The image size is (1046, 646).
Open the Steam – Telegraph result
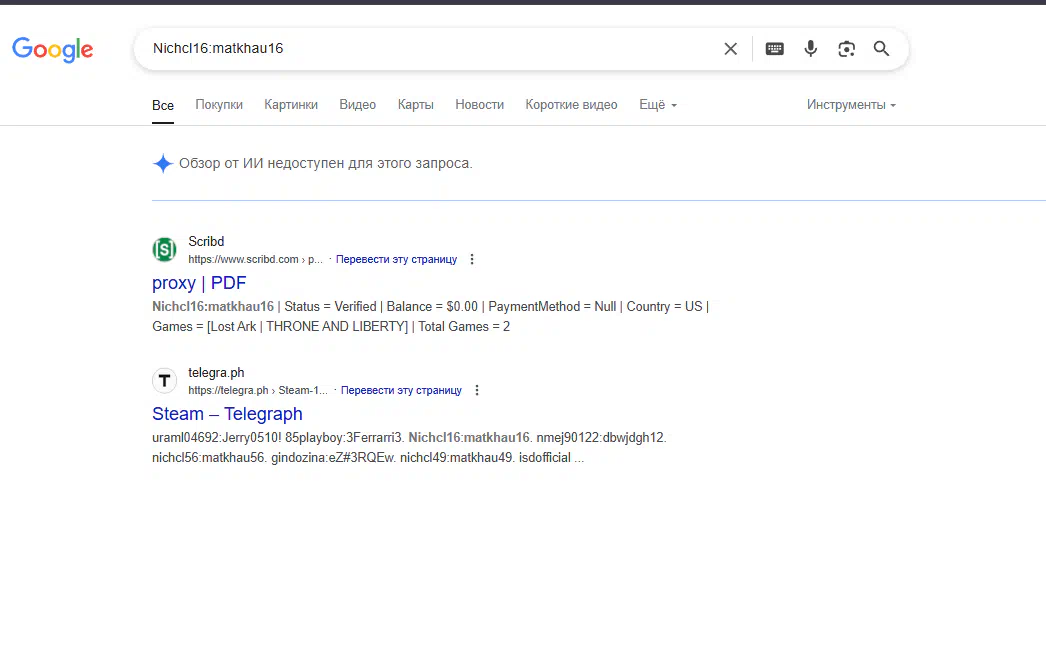[x=227, y=414]
